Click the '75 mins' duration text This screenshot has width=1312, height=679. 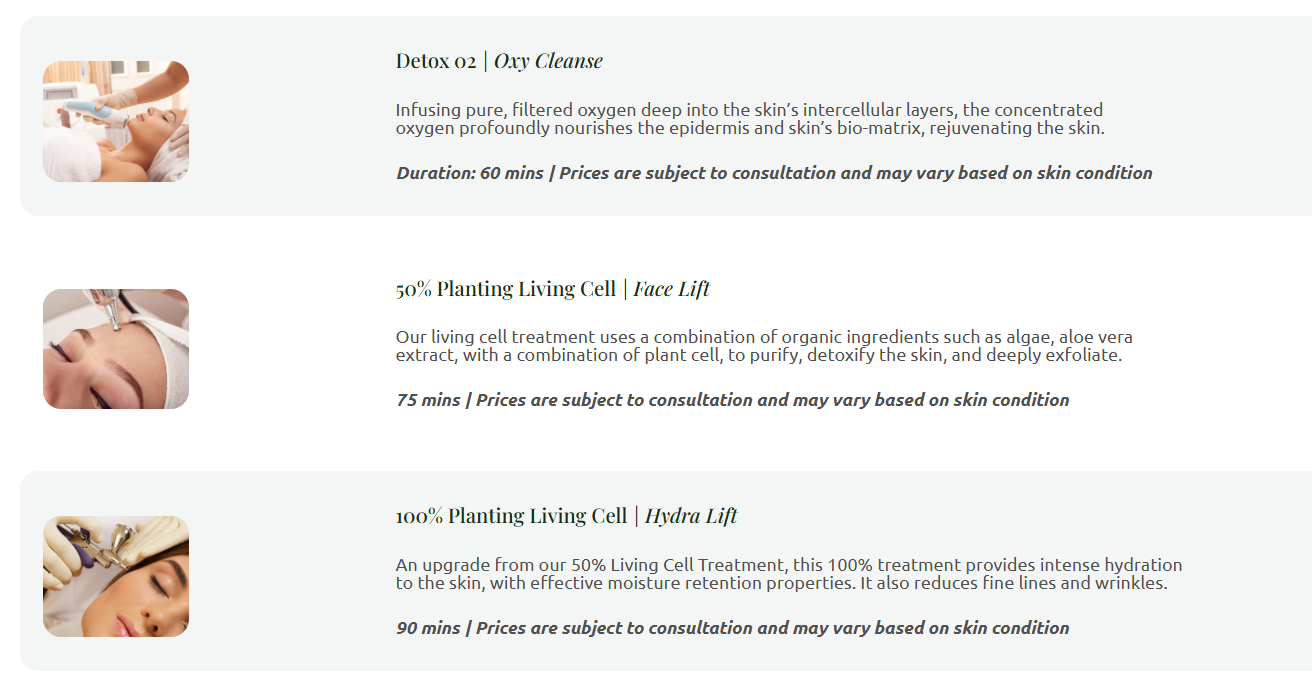tap(428, 400)
